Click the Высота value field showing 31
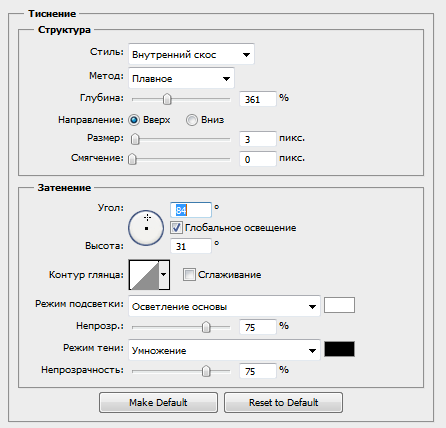 coord(191,246)
